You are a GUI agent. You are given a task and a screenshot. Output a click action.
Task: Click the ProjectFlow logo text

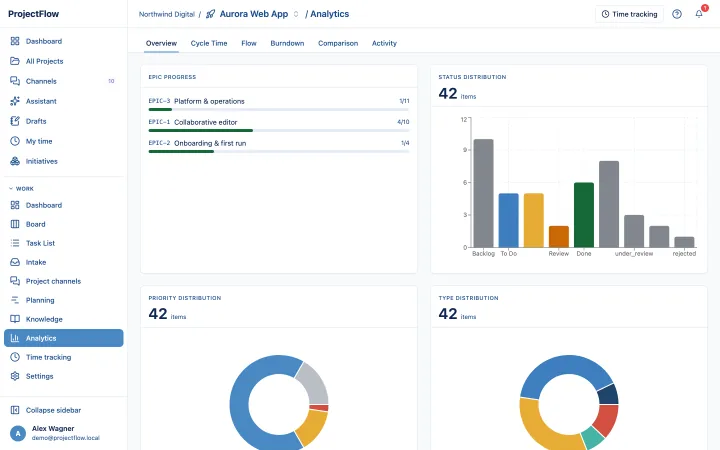click(x=34, y=14)
